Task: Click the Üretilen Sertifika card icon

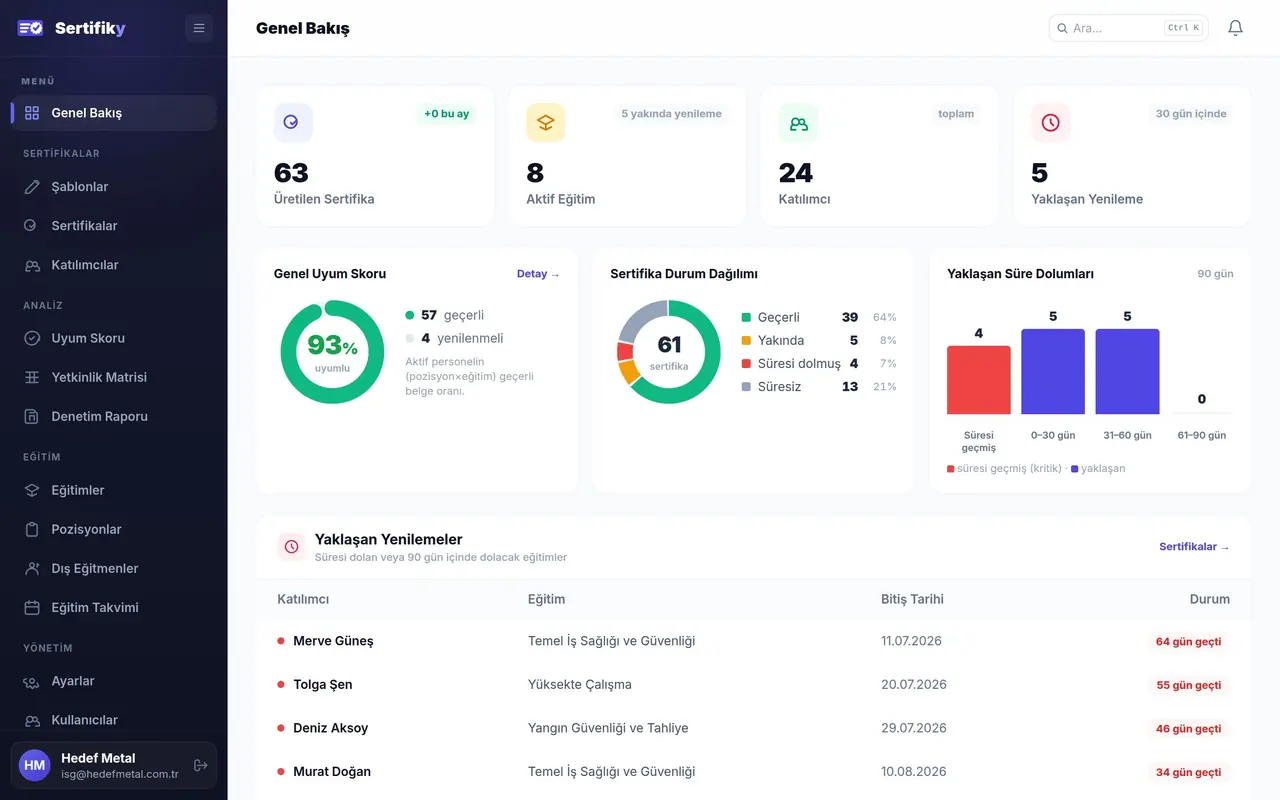Action: [293, 122]
